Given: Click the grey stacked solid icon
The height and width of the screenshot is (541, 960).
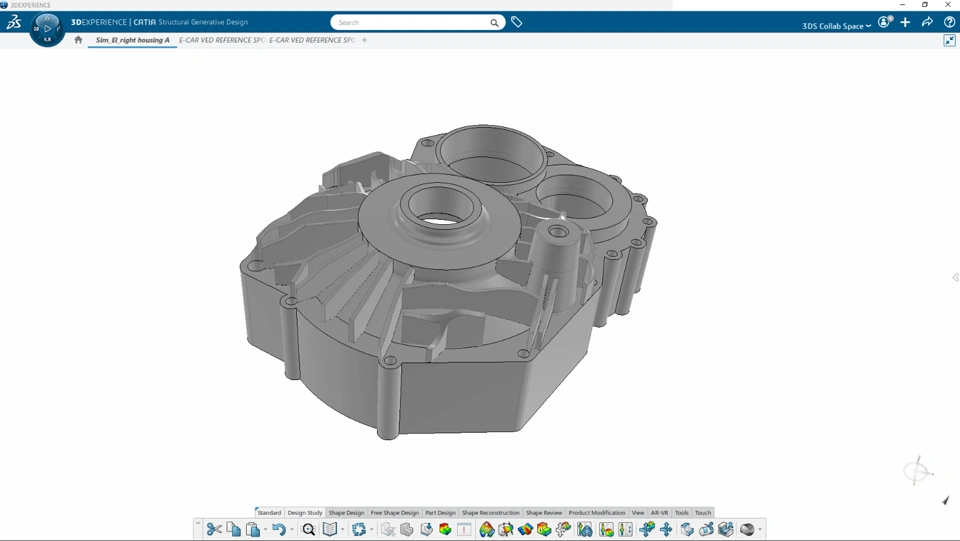Looking at the screenshot, I should [407, 529].
